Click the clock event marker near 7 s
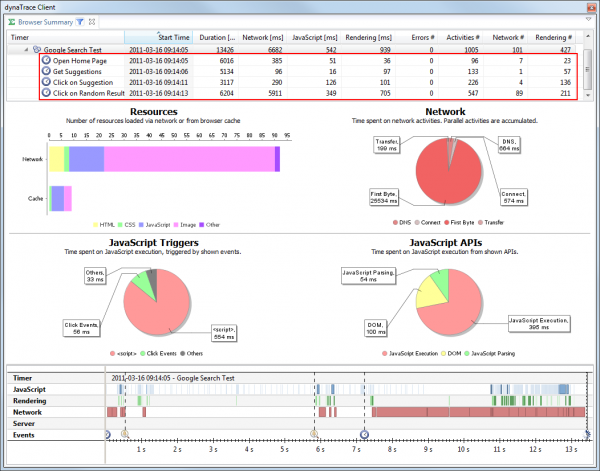Viewport: 600px width, 471px height. pos(364,434)
